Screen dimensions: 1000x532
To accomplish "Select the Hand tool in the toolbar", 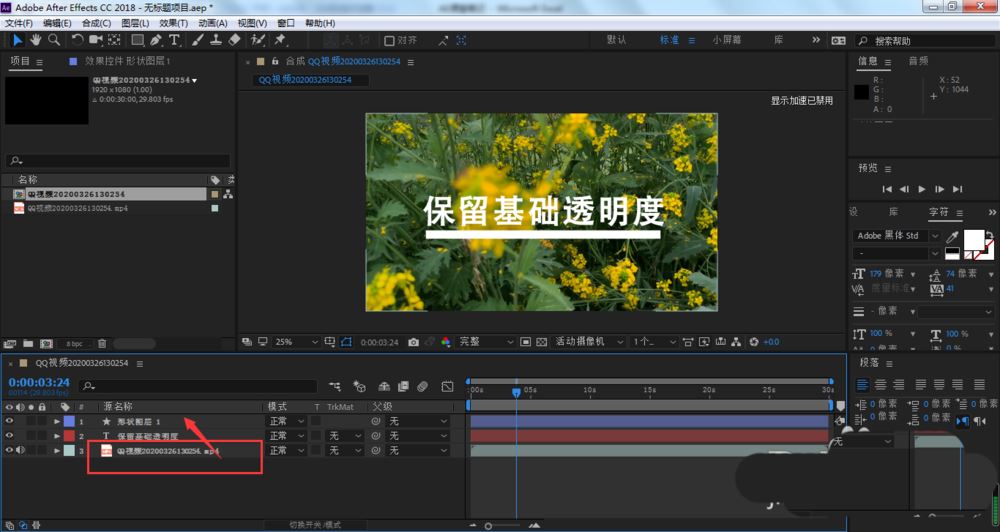I will click(35, 40).
